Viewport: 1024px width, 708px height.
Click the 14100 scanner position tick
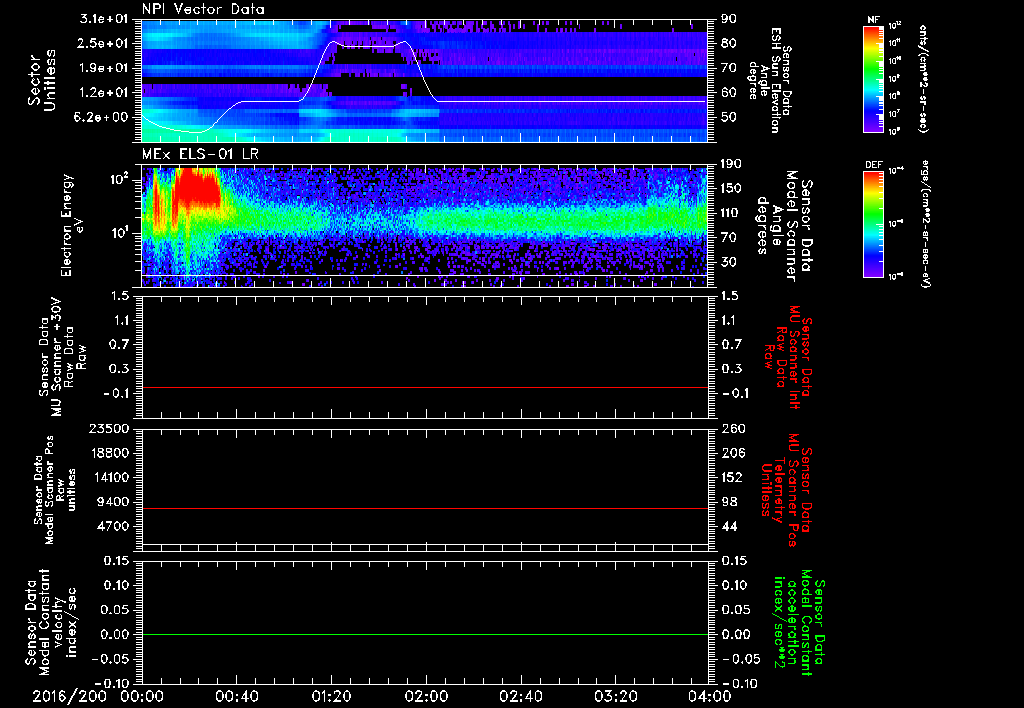[x=112, y=477]
